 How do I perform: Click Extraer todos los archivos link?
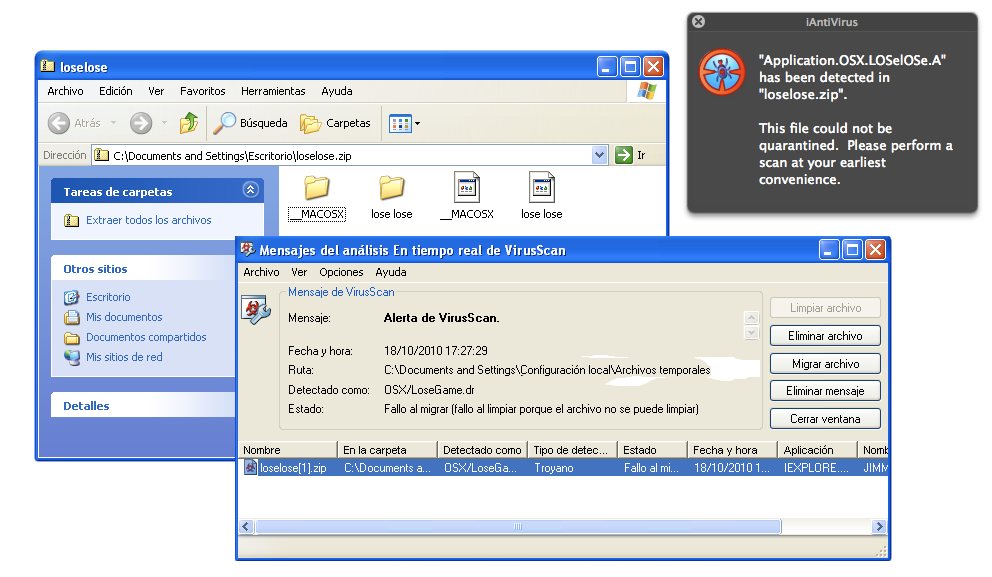tap(149, 220)
